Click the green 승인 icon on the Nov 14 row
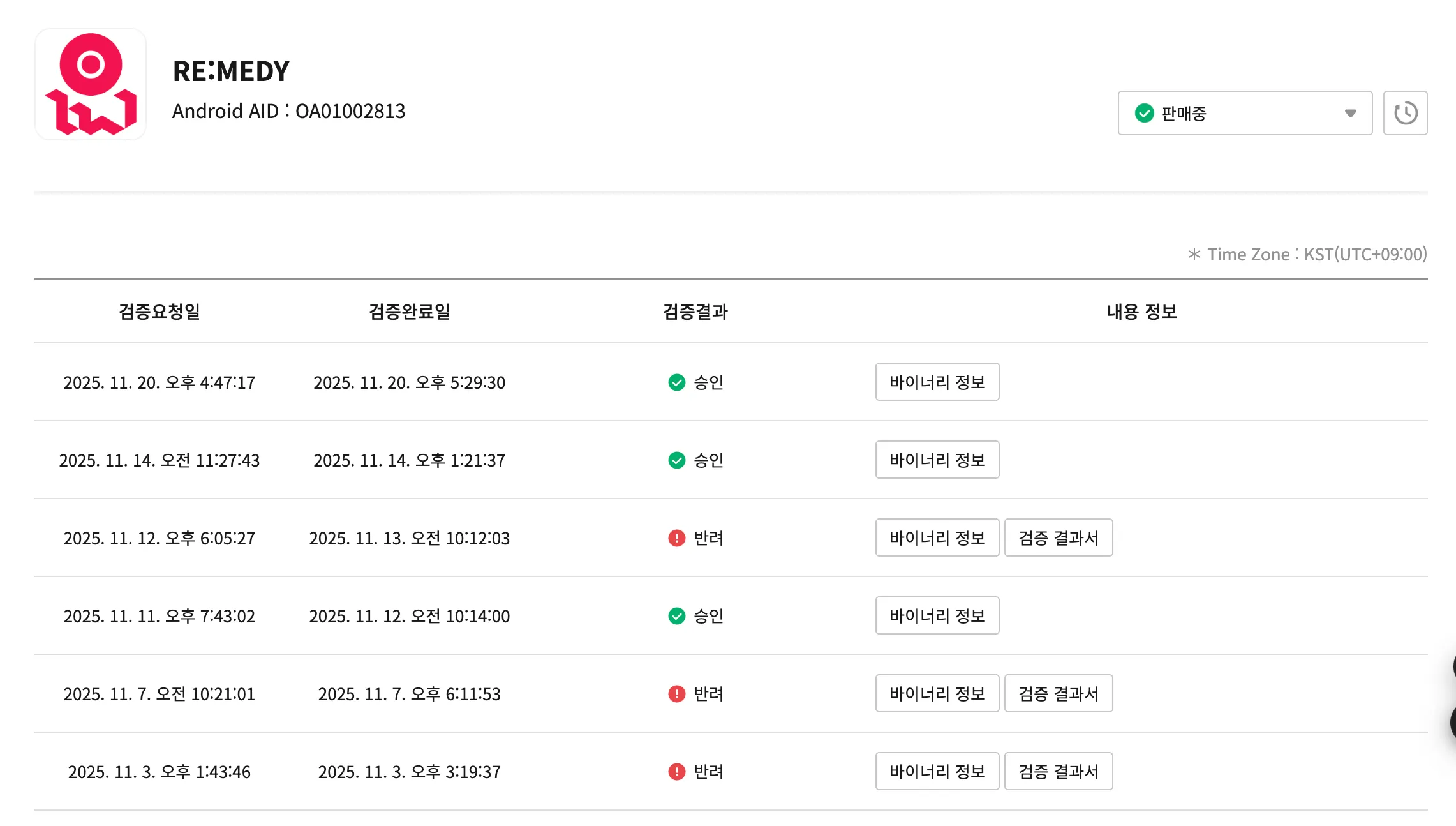Screen dimensions: 1456x826 click(x=676, y=460)
